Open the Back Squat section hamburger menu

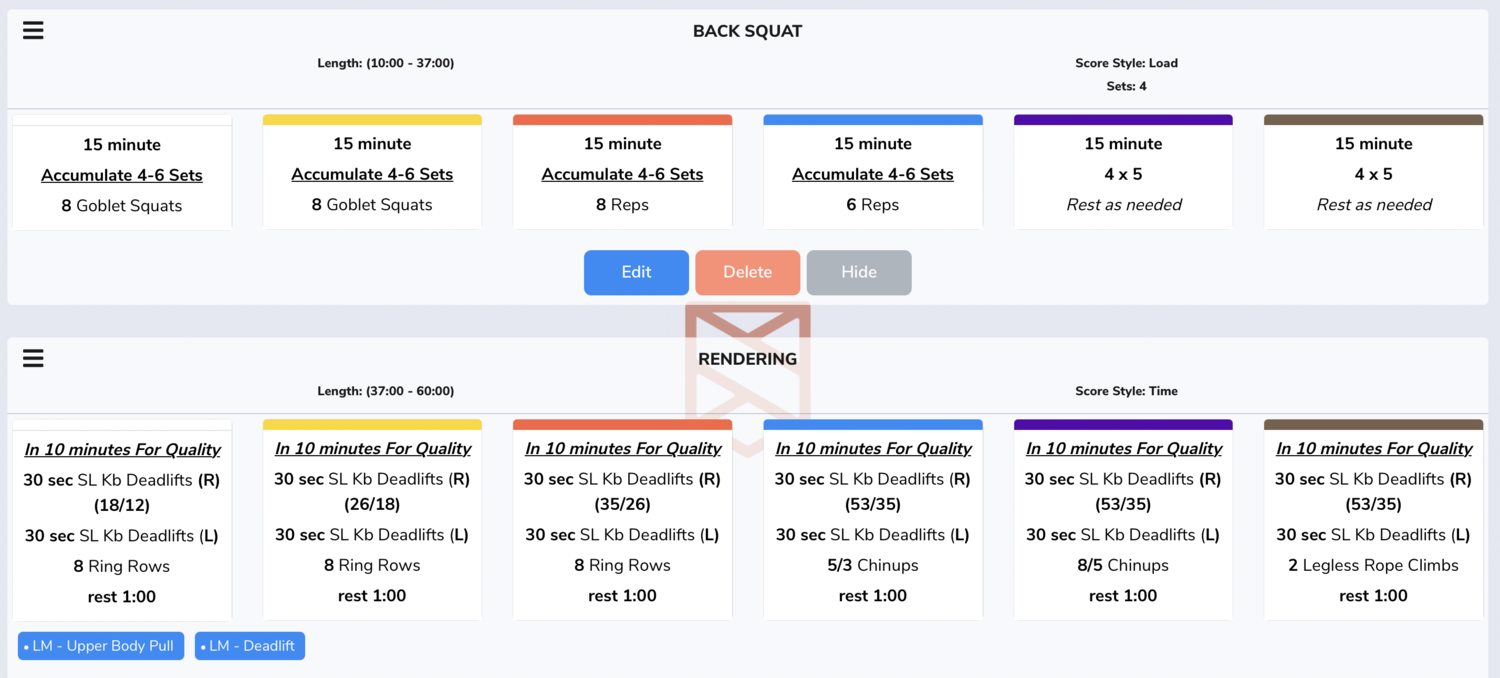tap(33, 31)
